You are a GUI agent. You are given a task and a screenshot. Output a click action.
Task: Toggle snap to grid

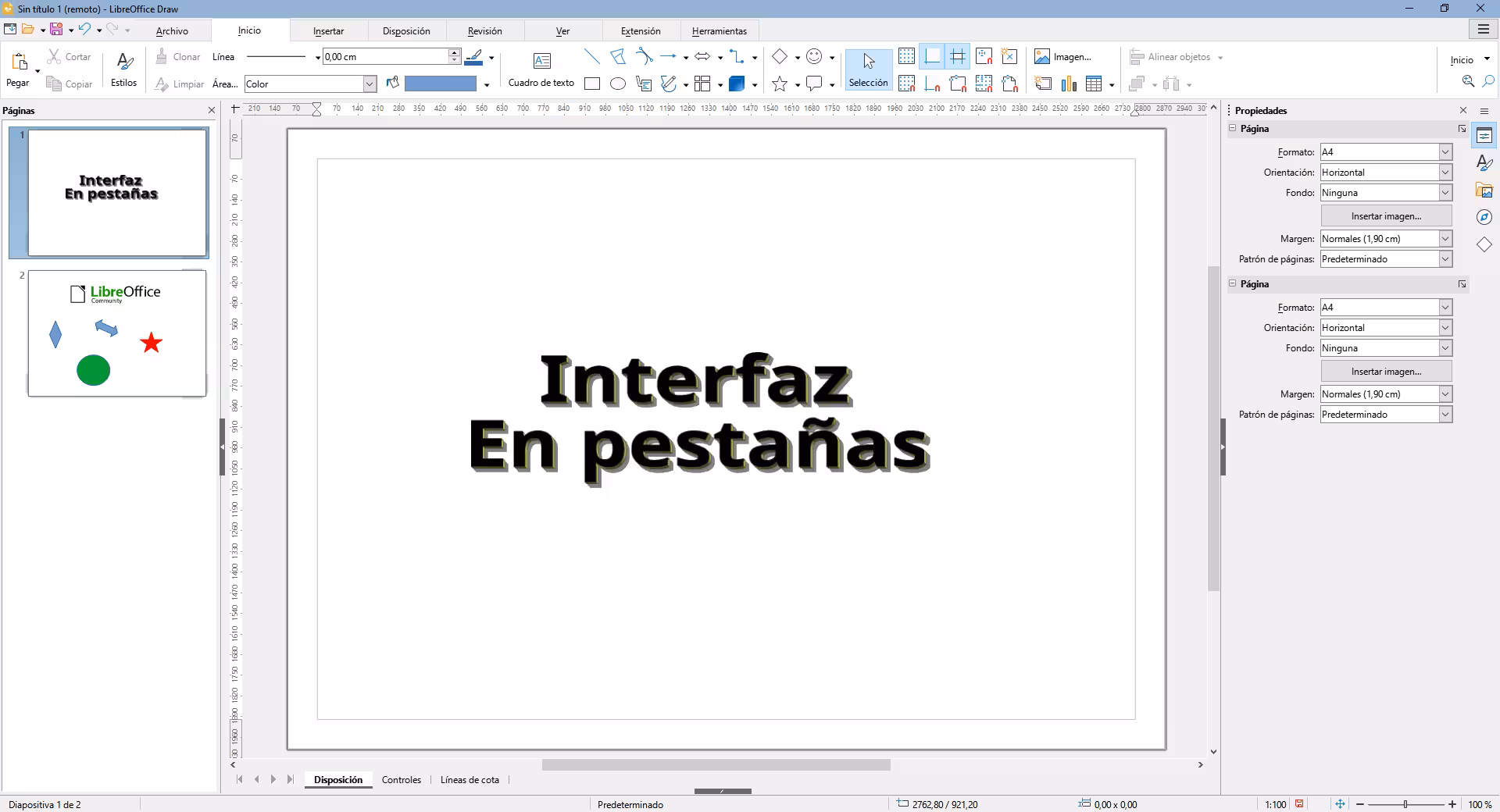click(x=906, y=84)
